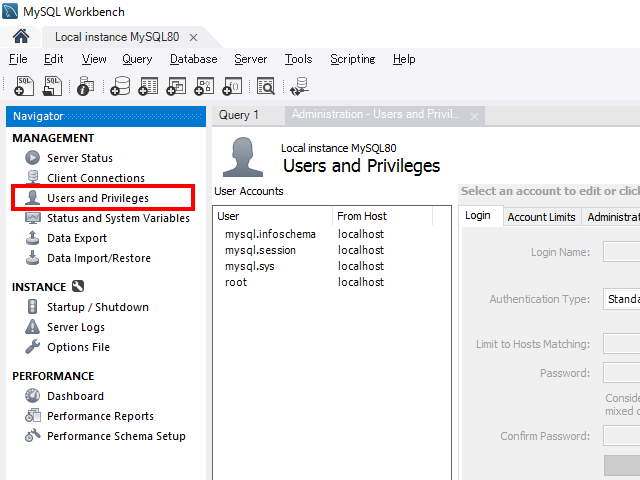Close the Local instance MySQL80 tab

[194, 37]
